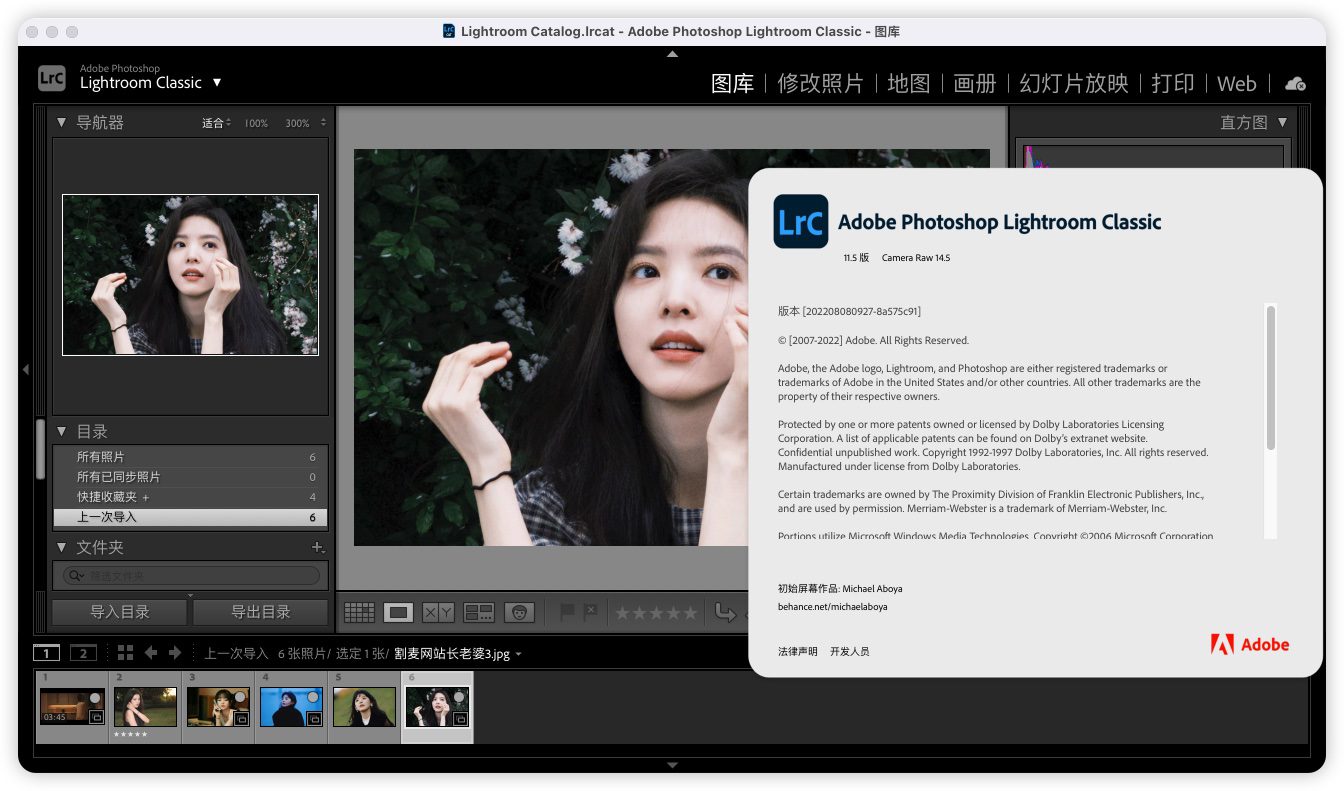Screen dimensions: 1344x791
Task: Select main window button 1 in filmstrip bar
Action: pos(46,653)
